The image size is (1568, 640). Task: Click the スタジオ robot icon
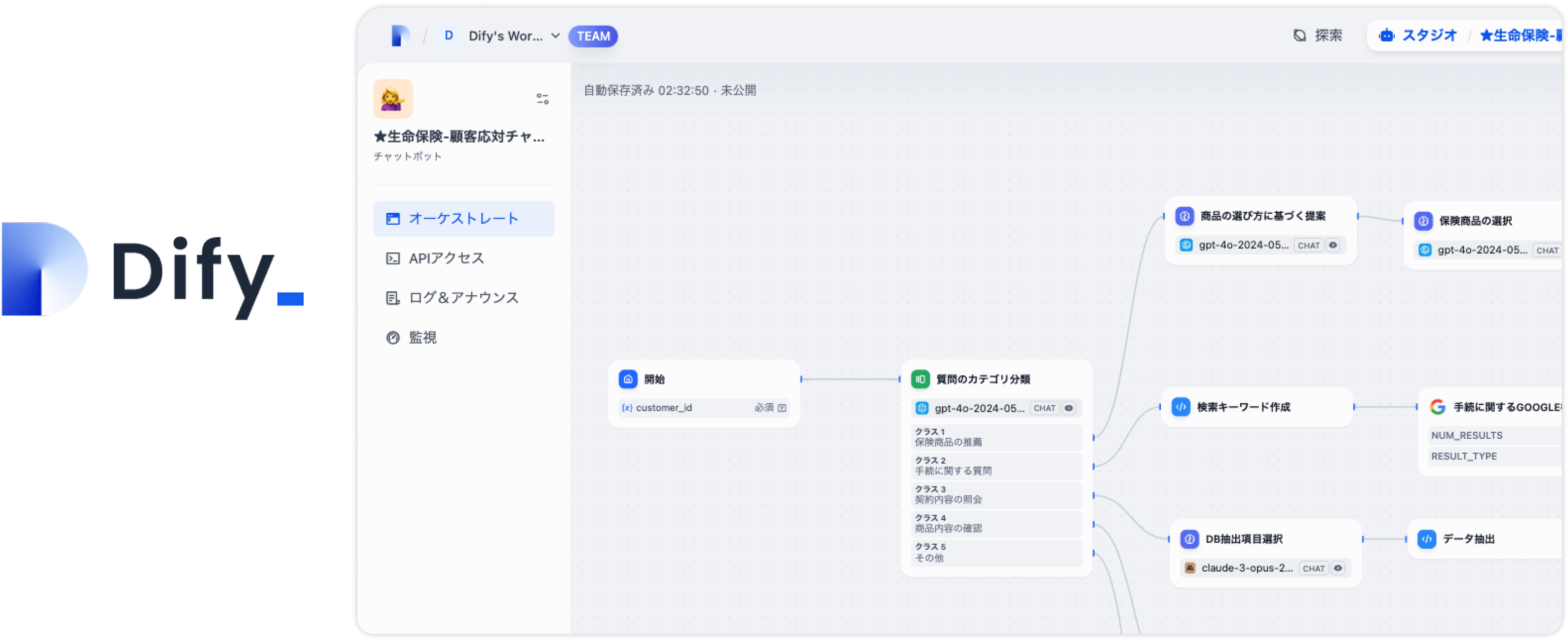click(1386, 35)
